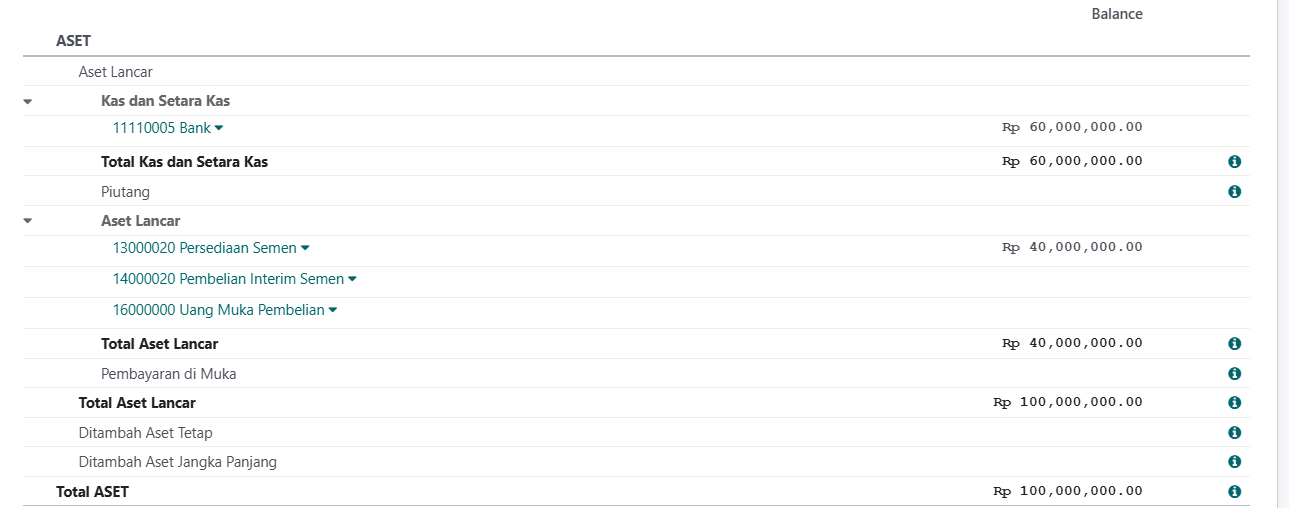1289x508 pixels.
Task: Open dropdown caret for 16000000 Uang Muka Pembelian
Action: pyautogui.click(x=333, y=310)
